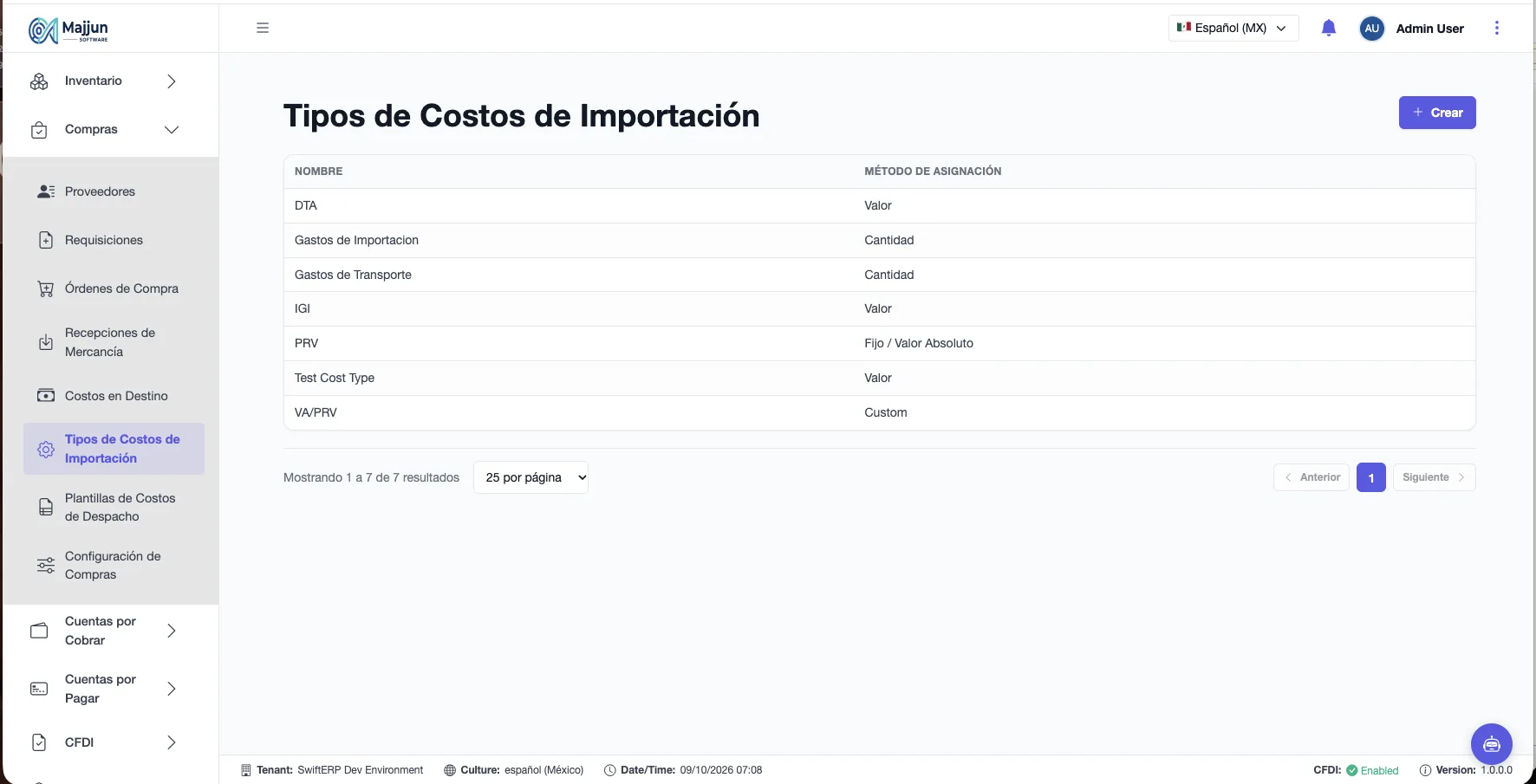
Task: Click Gastos de Importacion row
Action: tap(880, 240)
